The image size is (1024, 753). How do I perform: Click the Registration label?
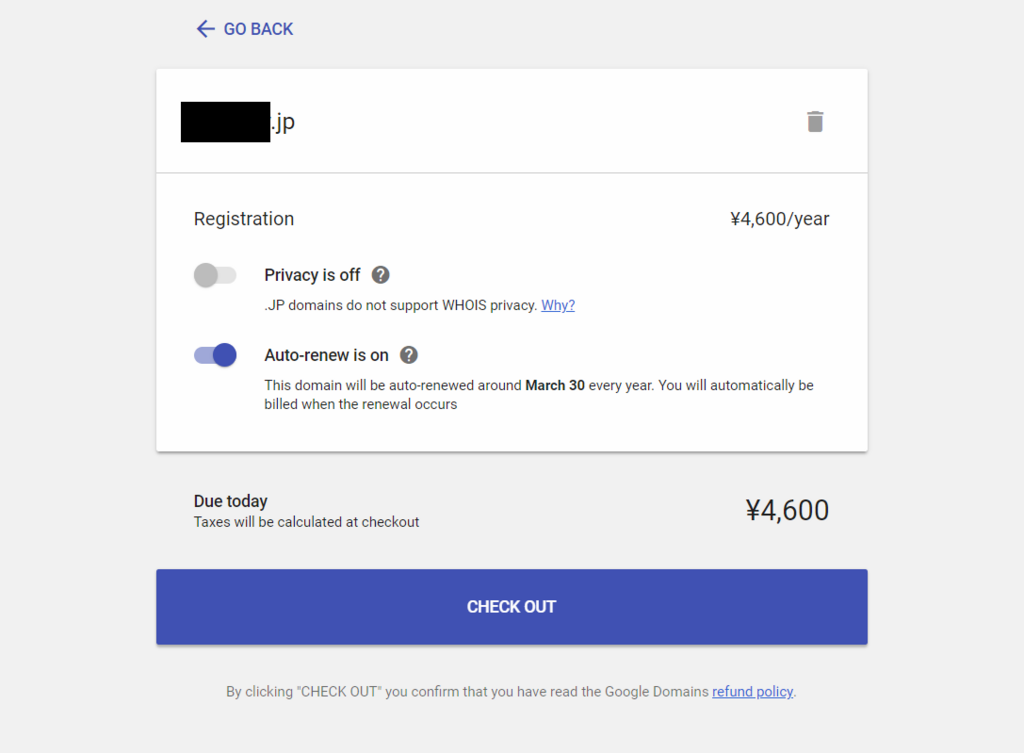pos(244,219)
